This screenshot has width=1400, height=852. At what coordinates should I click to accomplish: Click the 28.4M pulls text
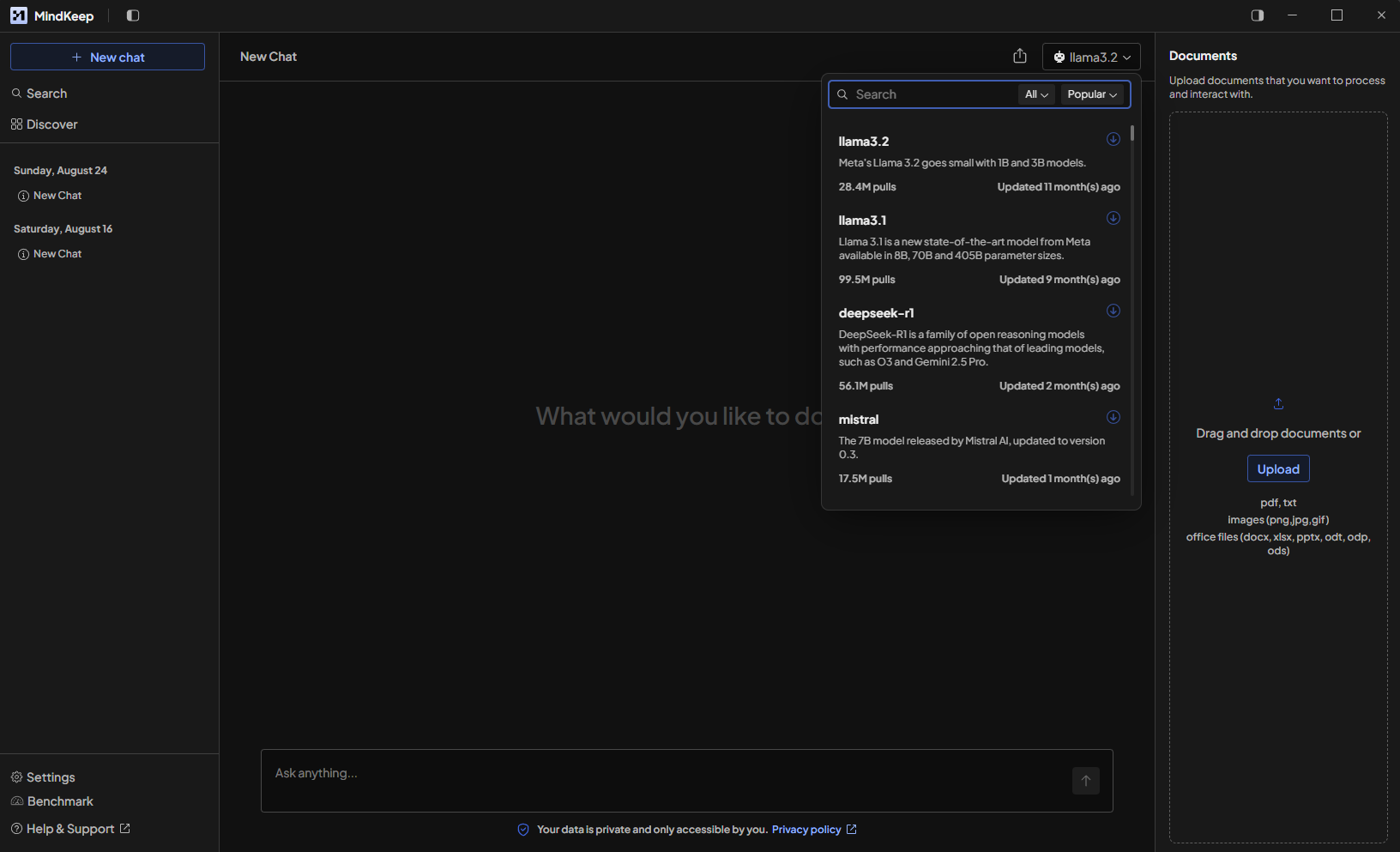point(867,187)
